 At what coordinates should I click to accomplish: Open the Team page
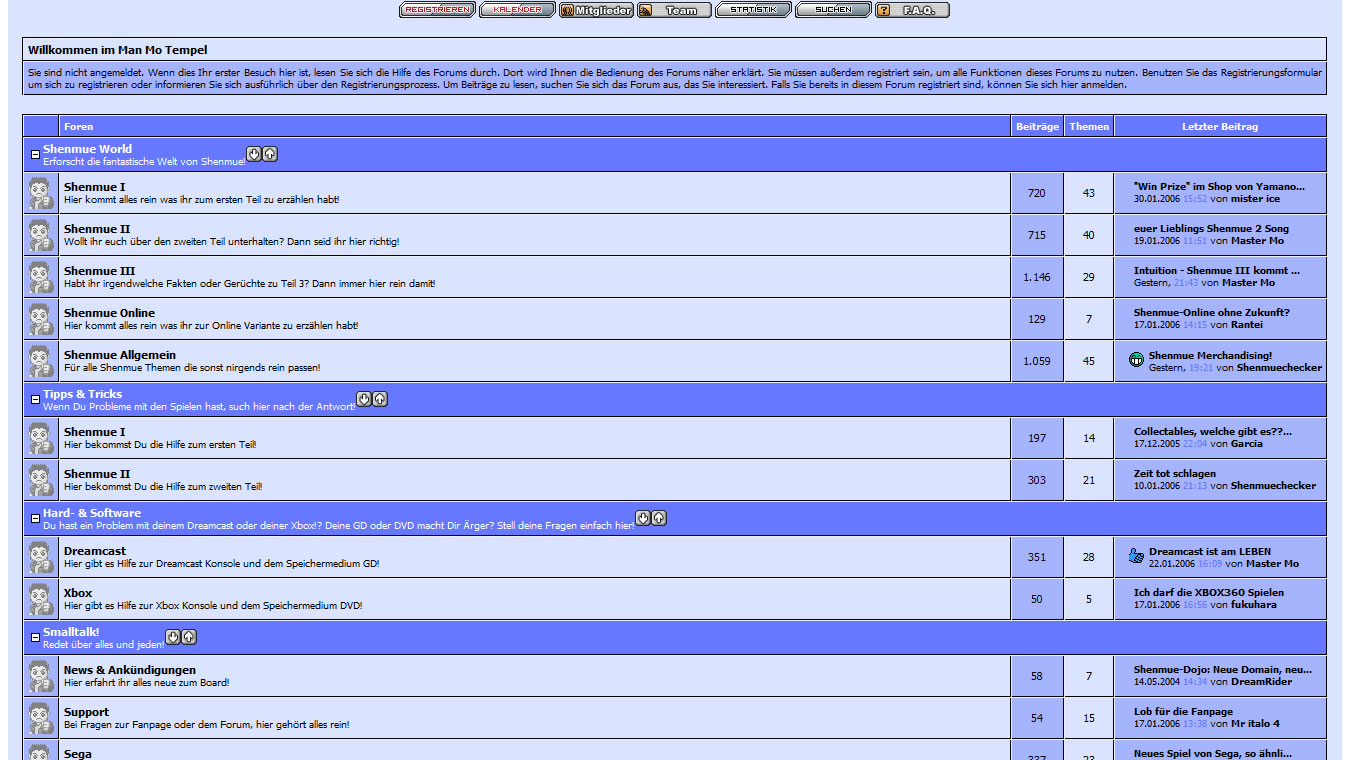tap(674, 10)
